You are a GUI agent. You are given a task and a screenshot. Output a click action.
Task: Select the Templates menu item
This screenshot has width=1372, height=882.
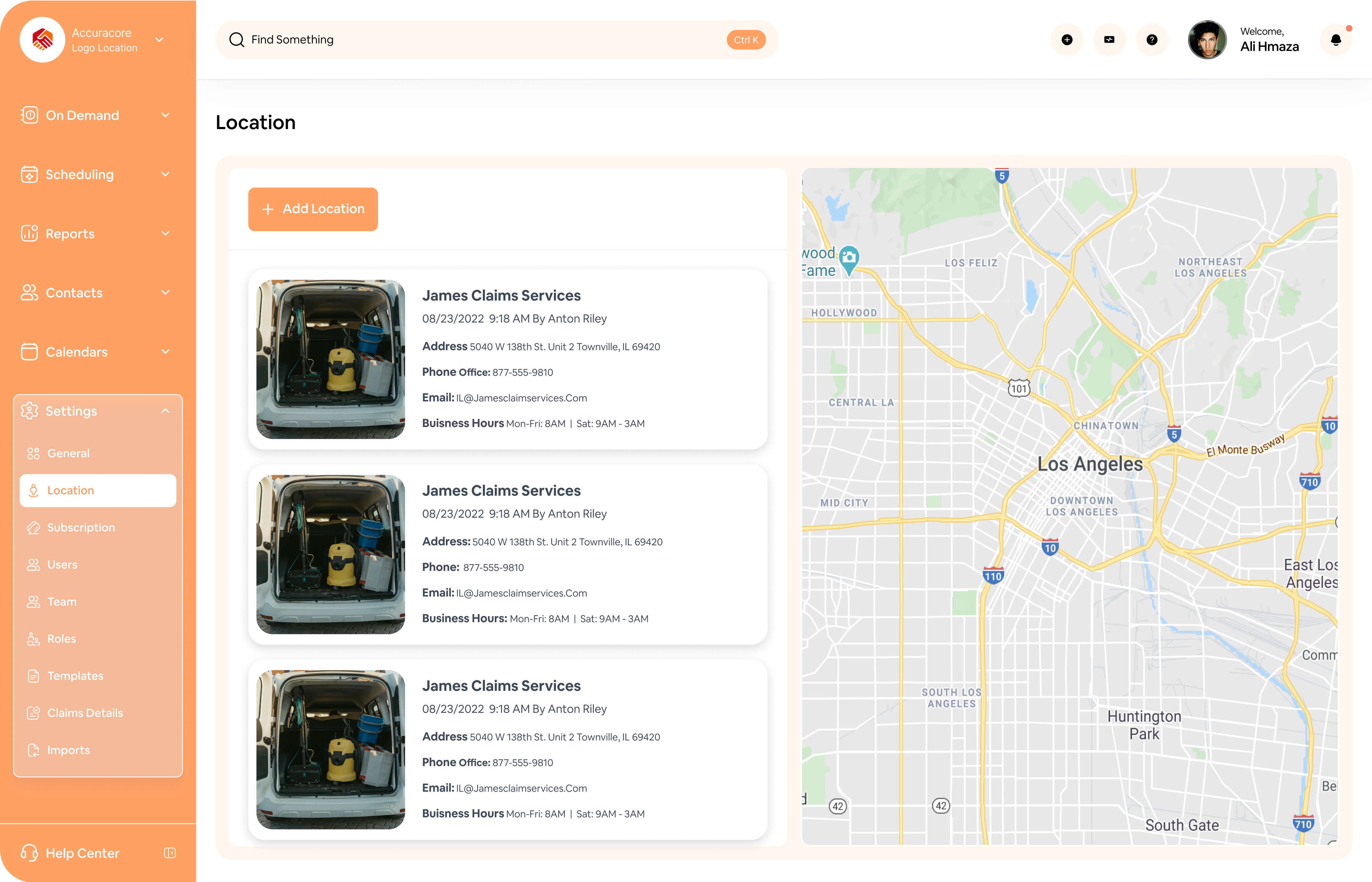[x=75, y=676]
